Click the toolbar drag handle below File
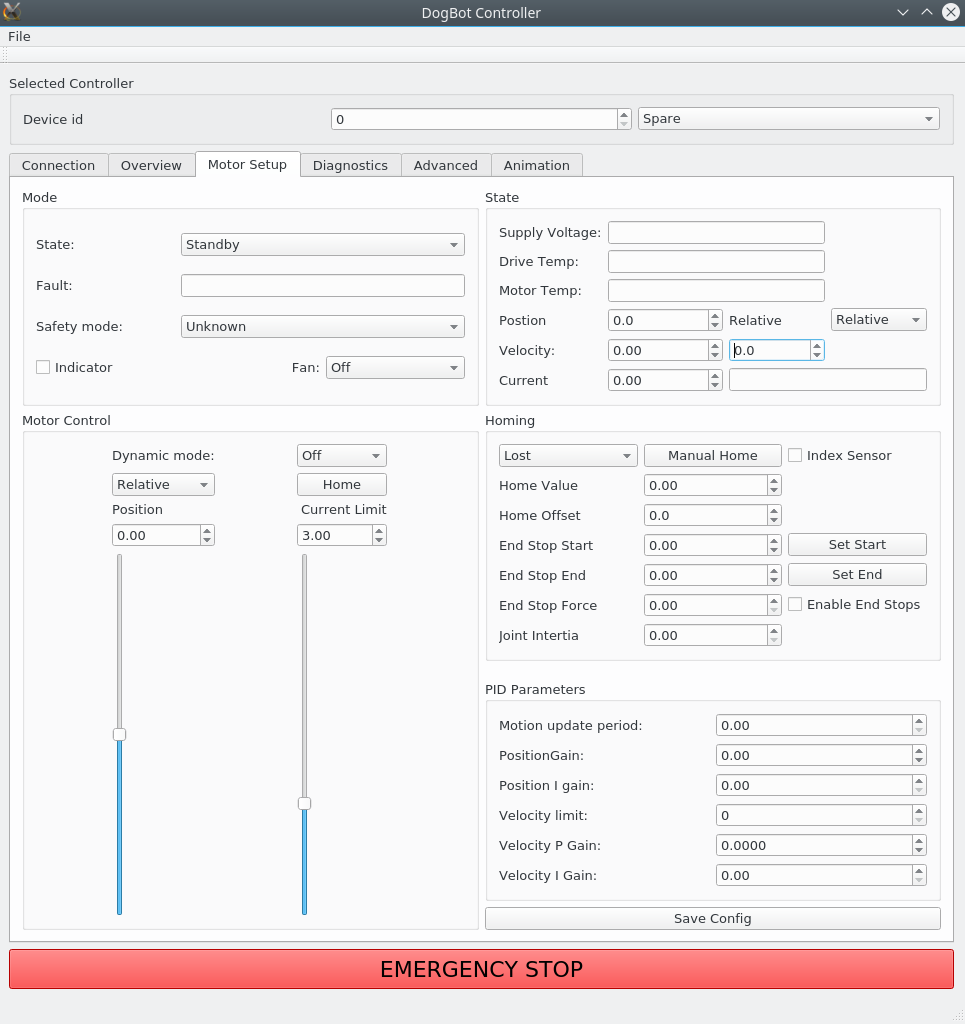 tap(5, 55)
